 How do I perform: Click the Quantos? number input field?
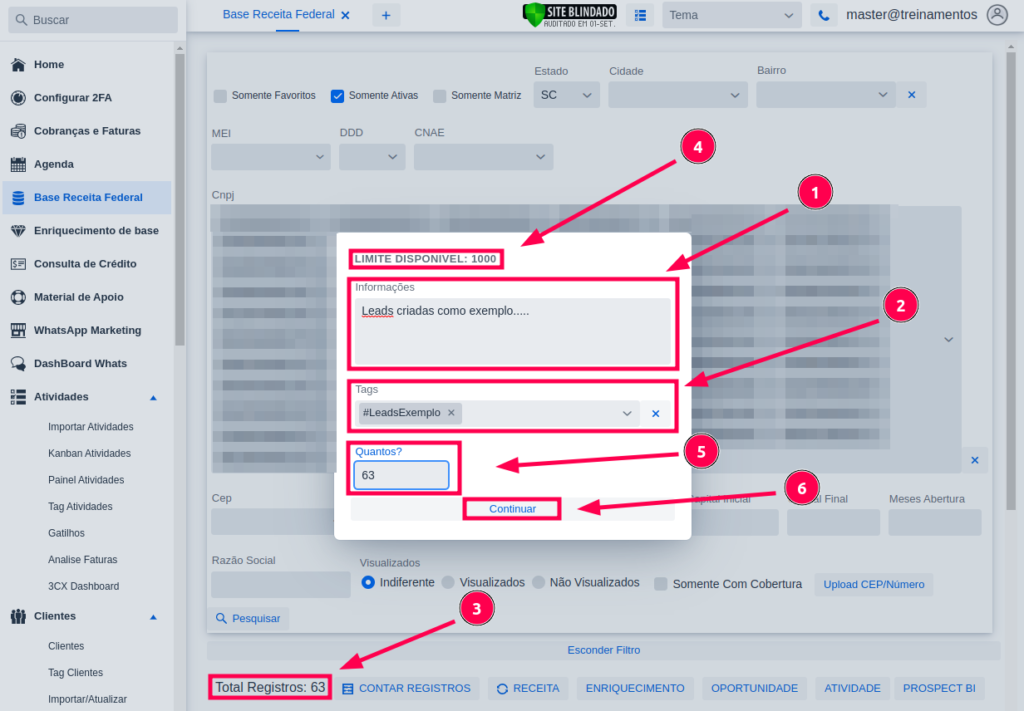point(400,475)
